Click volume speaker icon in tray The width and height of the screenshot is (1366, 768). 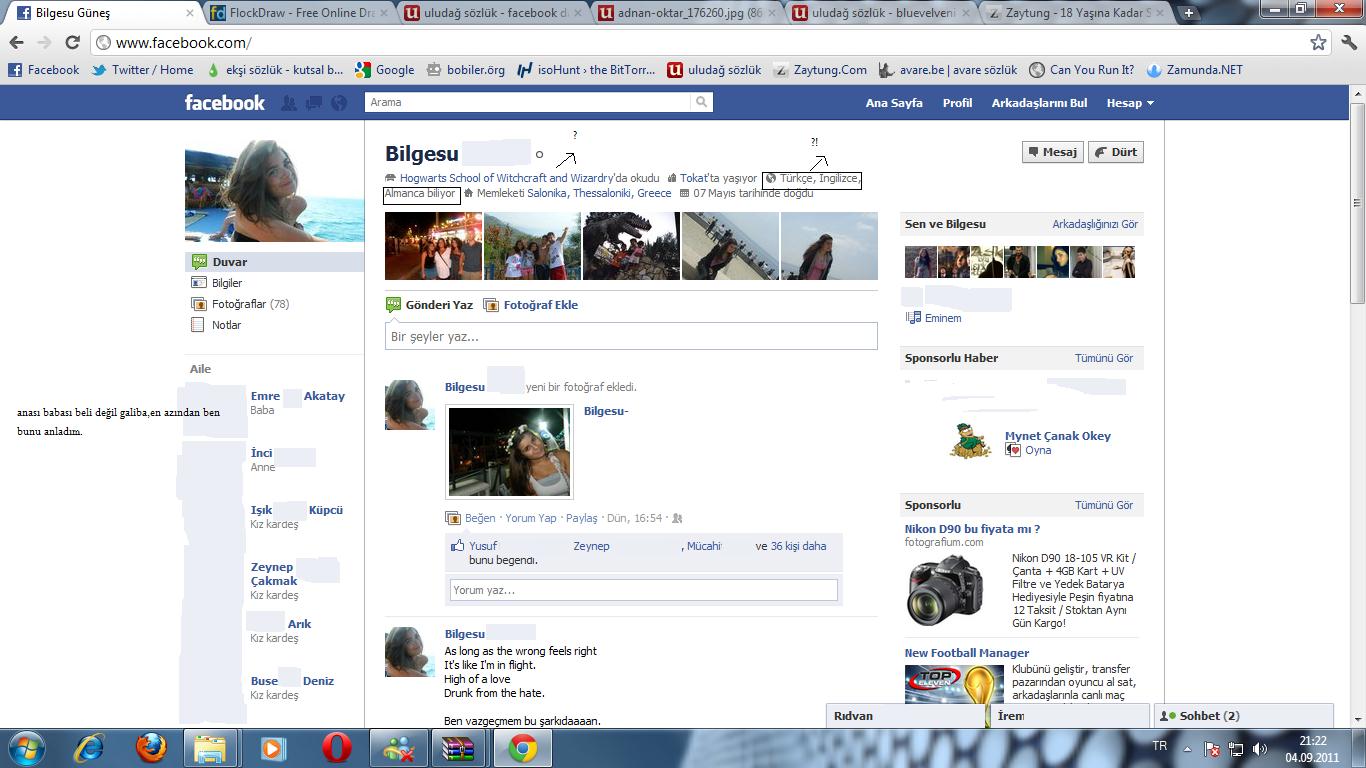[x=1260, y=748]
